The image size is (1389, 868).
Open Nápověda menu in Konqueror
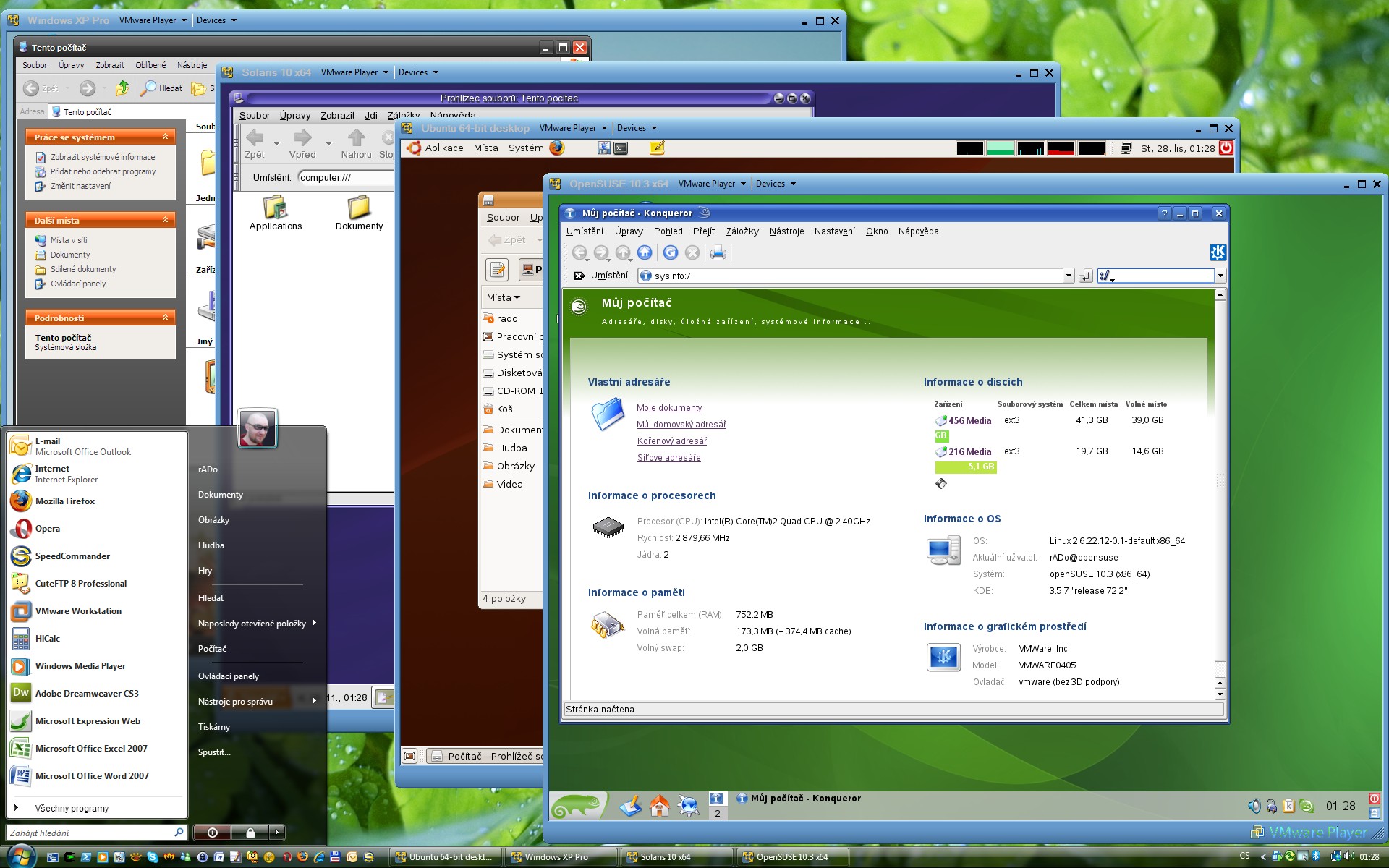tap(918, 231)
